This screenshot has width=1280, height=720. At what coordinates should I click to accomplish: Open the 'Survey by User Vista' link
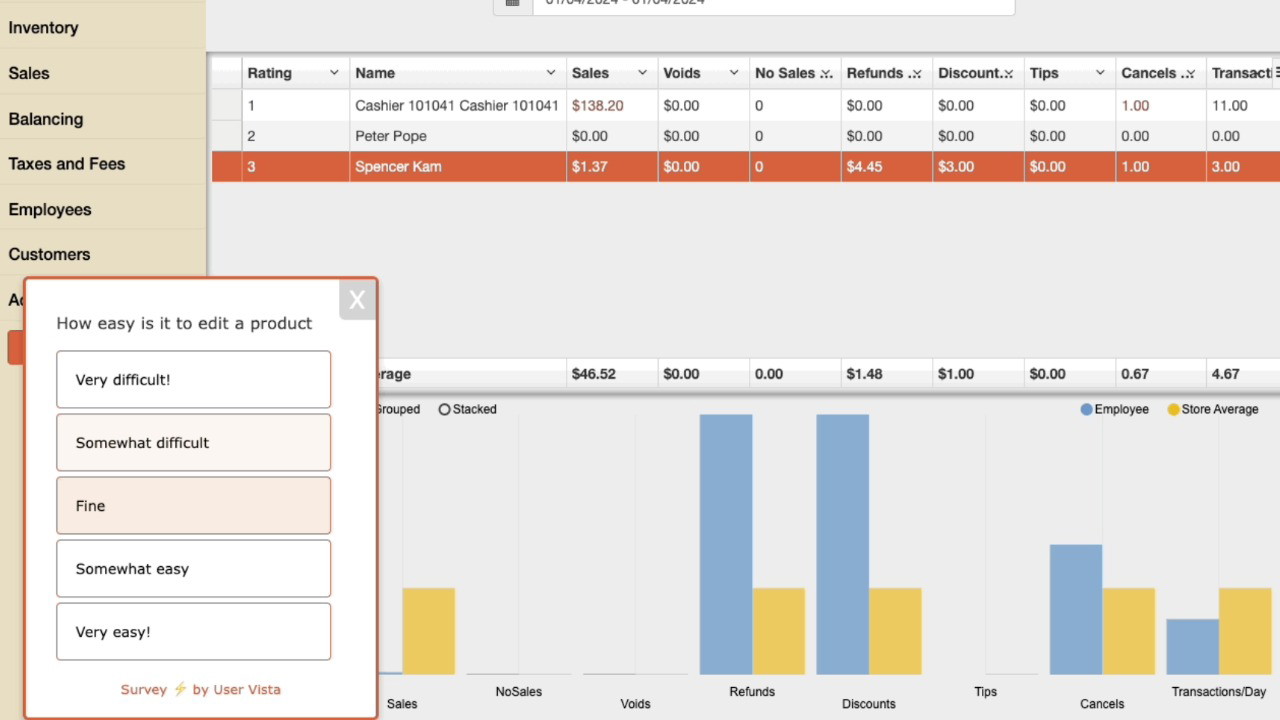pyautogui.click(x=200, y=689)
